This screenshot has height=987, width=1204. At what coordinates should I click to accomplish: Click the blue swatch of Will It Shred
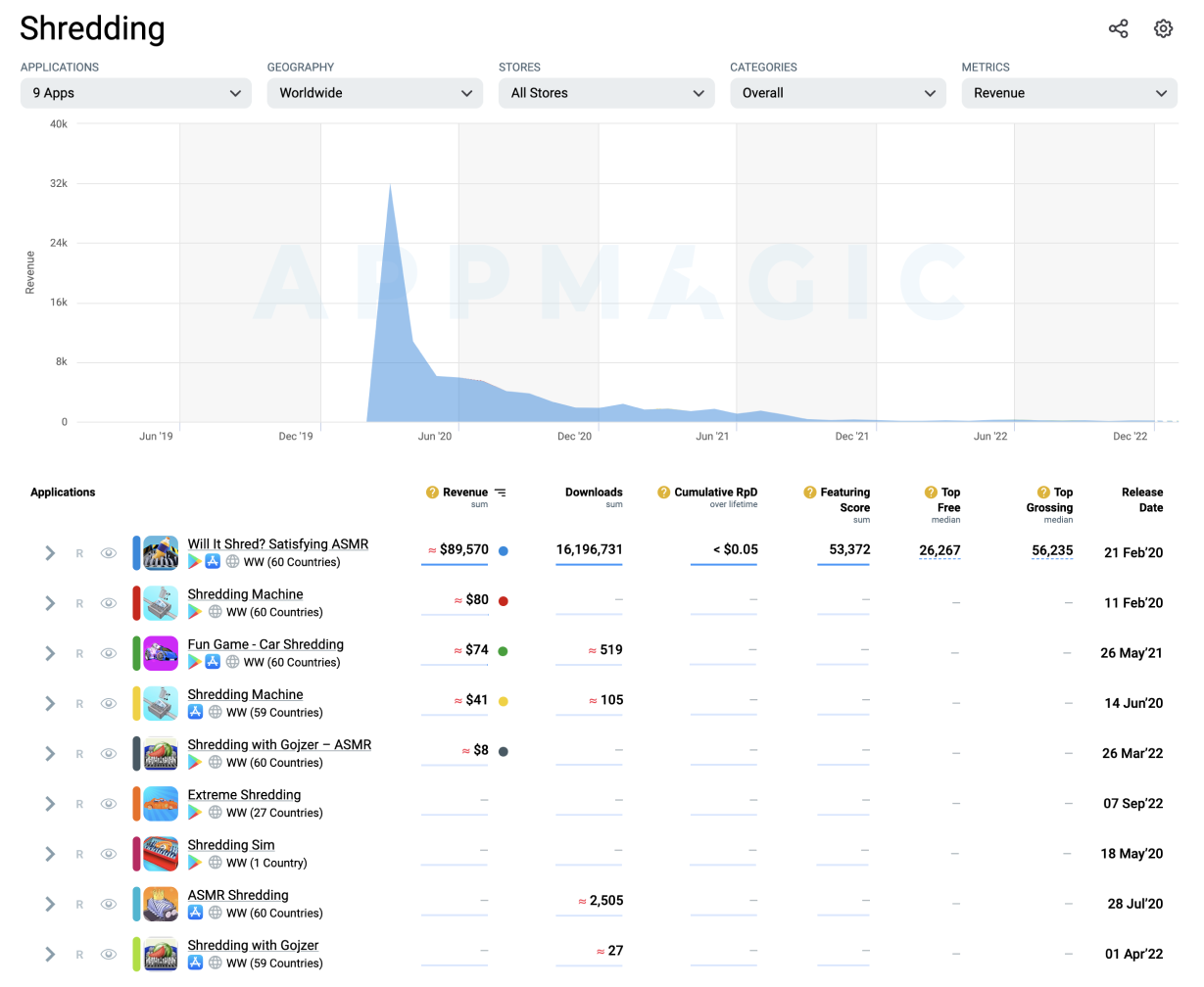[137, 553]
